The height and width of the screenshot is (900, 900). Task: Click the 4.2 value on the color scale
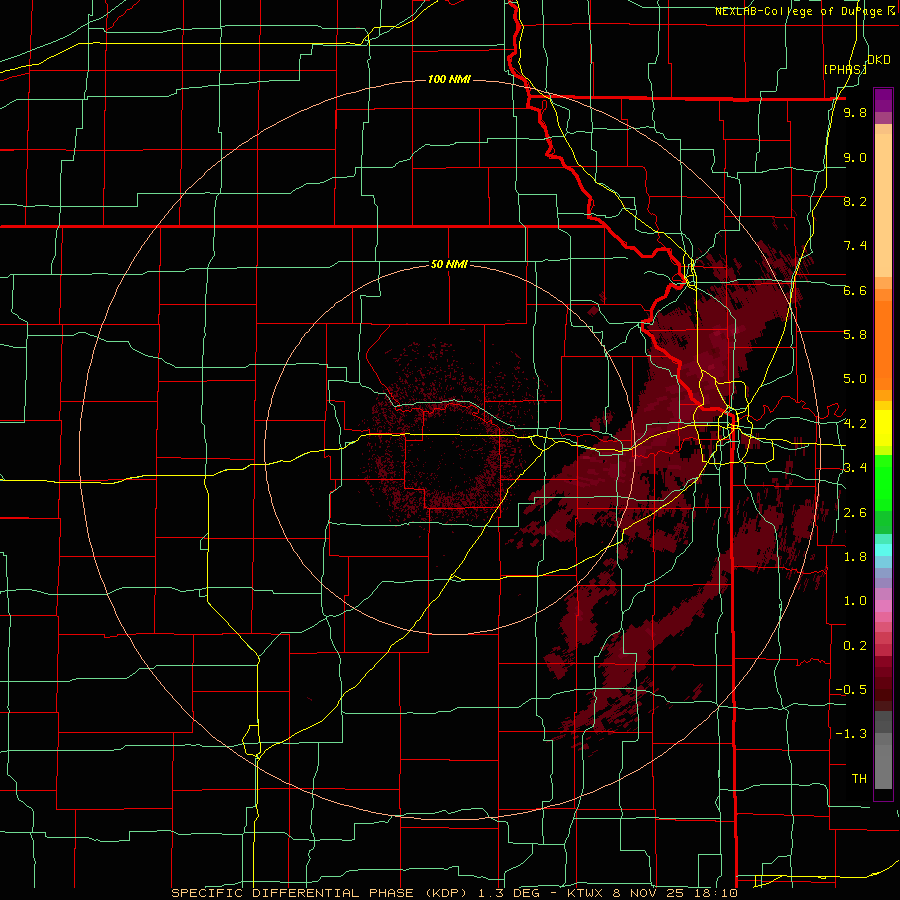855,424
